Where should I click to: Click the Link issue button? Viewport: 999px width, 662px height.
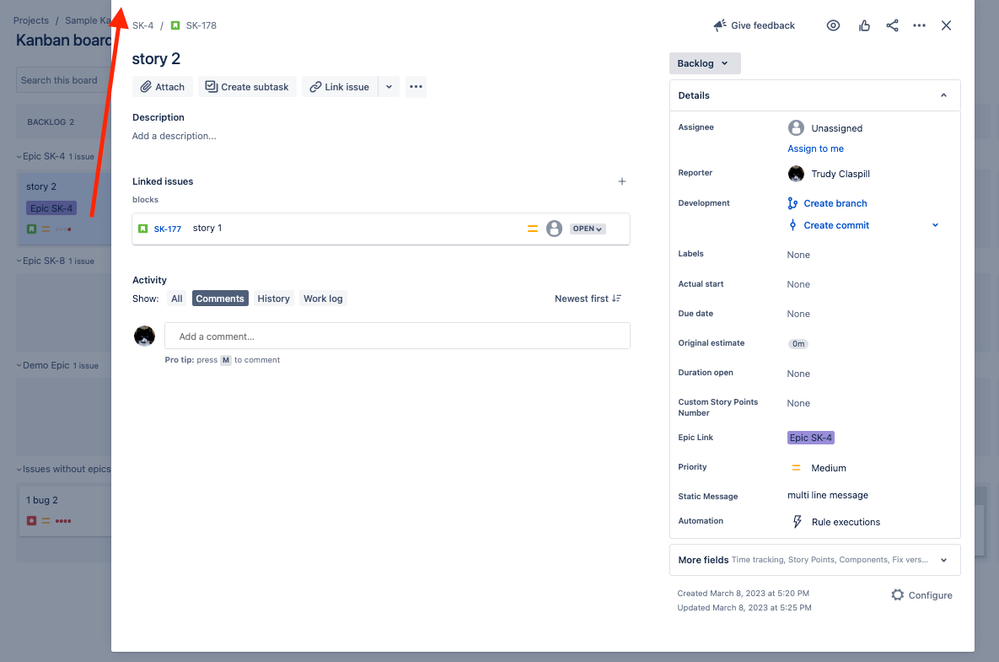point(340,87)
